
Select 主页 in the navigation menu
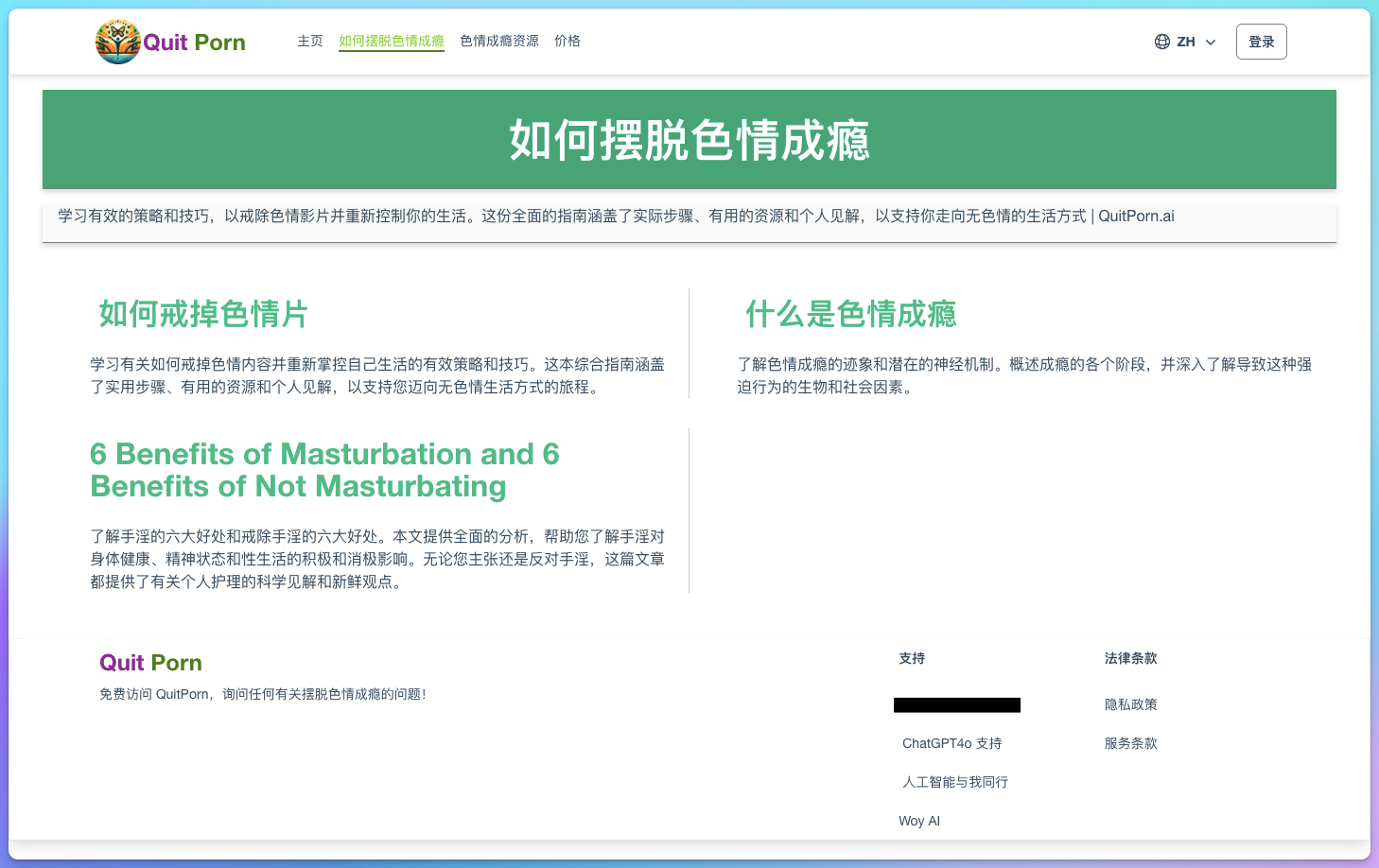310,41
